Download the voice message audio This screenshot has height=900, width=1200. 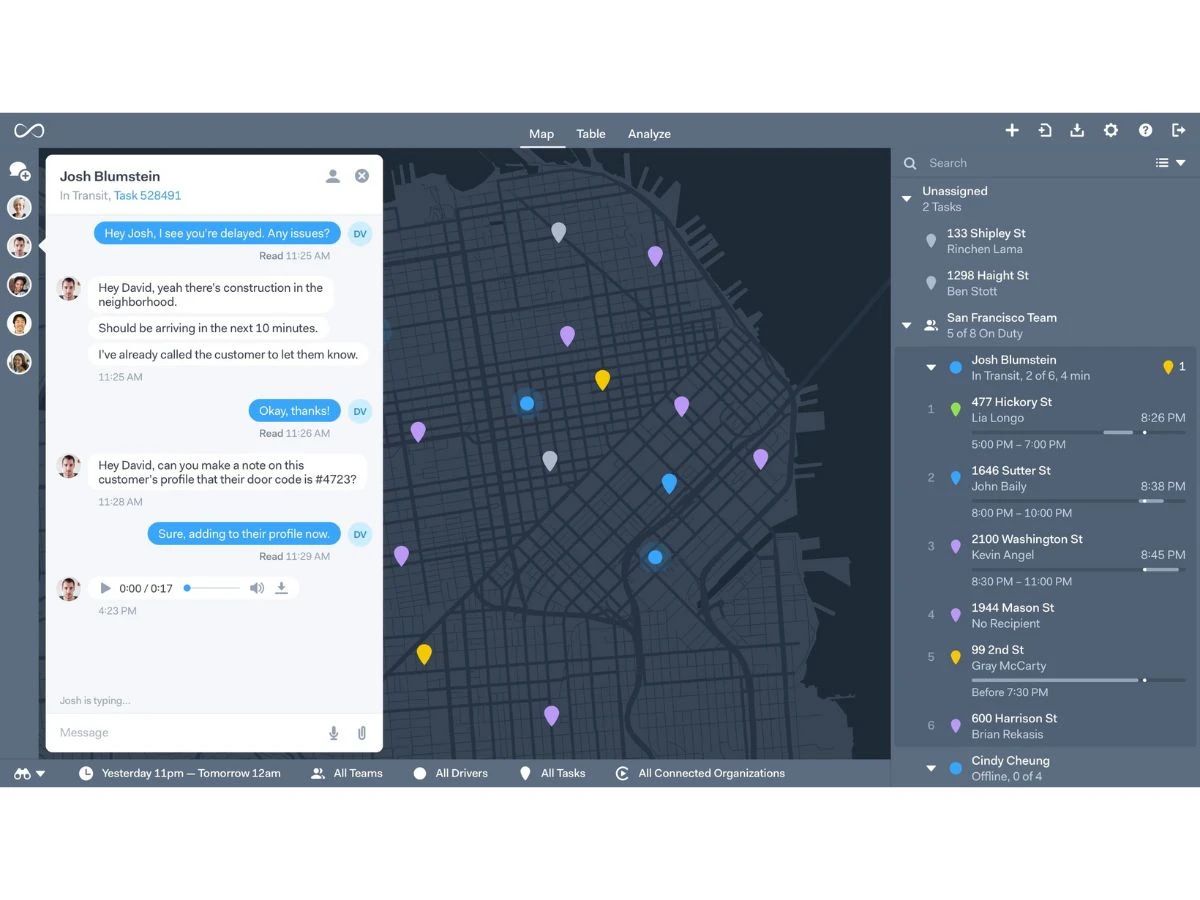pos(282,588)
